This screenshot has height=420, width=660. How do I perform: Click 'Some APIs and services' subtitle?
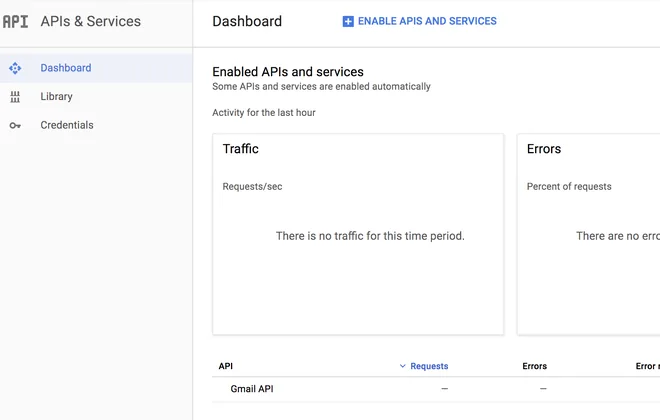tap(321, 87)
